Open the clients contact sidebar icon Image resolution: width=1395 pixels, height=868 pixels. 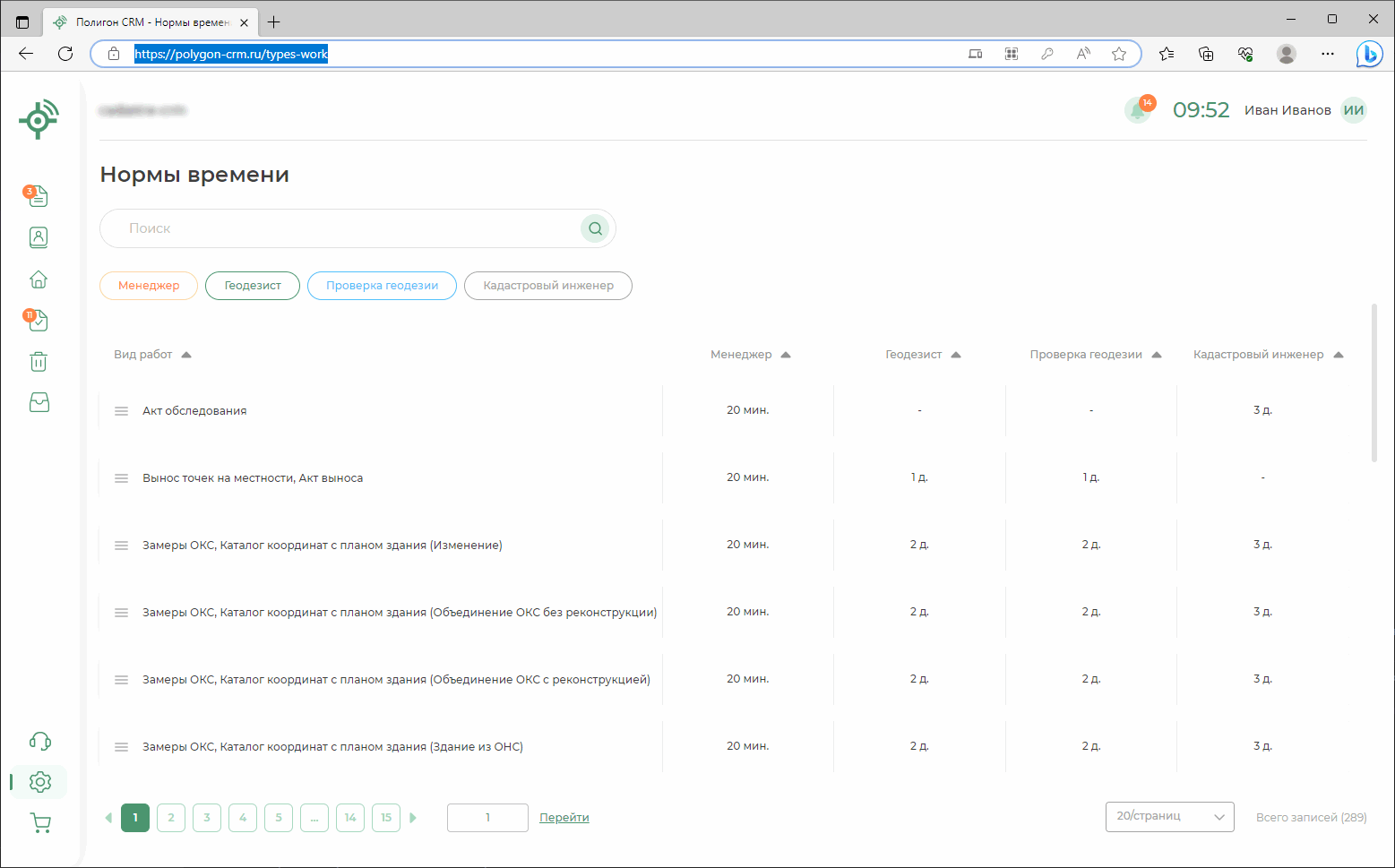tap(39, 237)
